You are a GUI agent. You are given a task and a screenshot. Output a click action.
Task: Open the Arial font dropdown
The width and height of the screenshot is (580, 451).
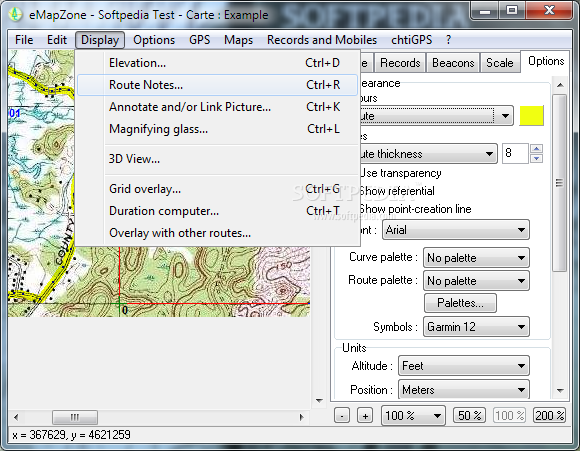click(456, 230)
